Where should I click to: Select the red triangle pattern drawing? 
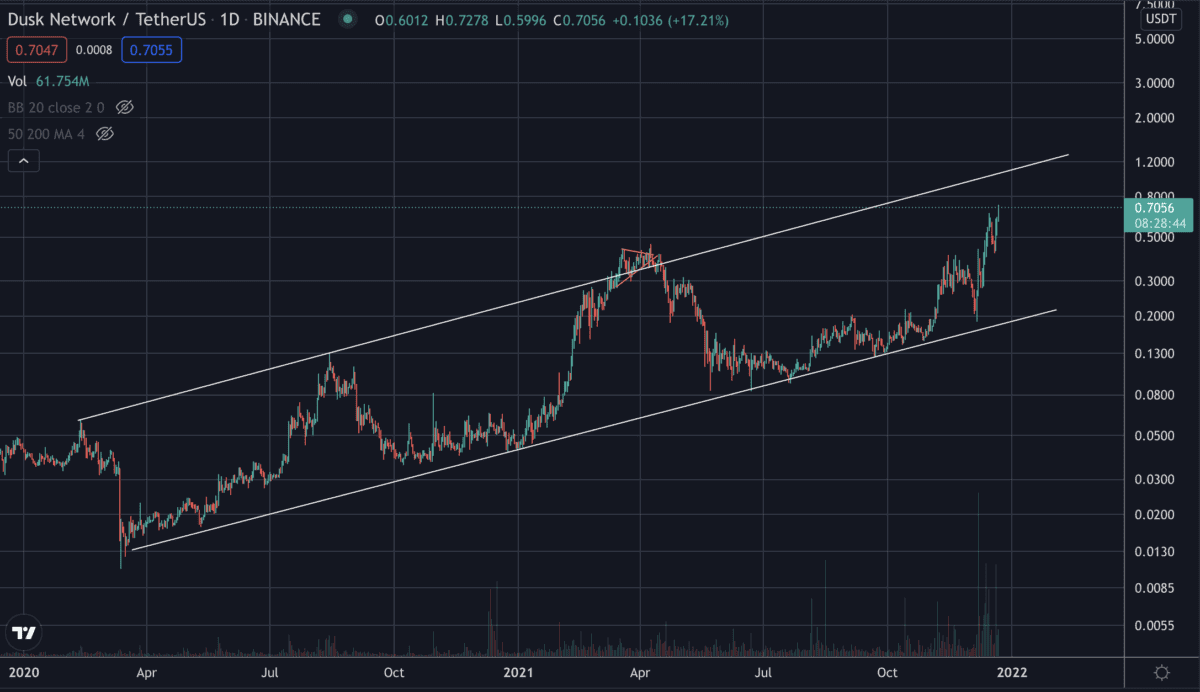(636, 267)
